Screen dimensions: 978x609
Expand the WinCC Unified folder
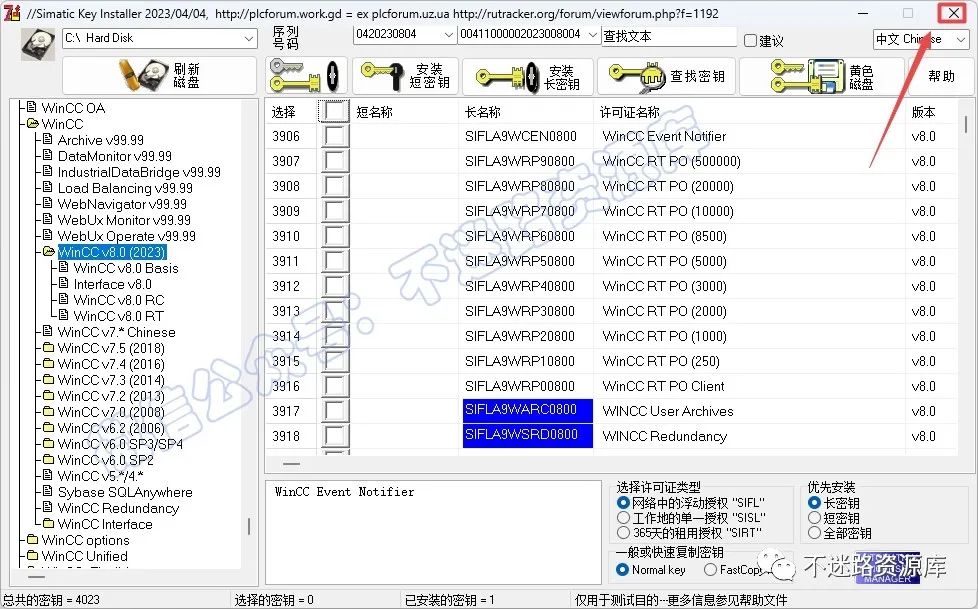(x=32, y=555)
